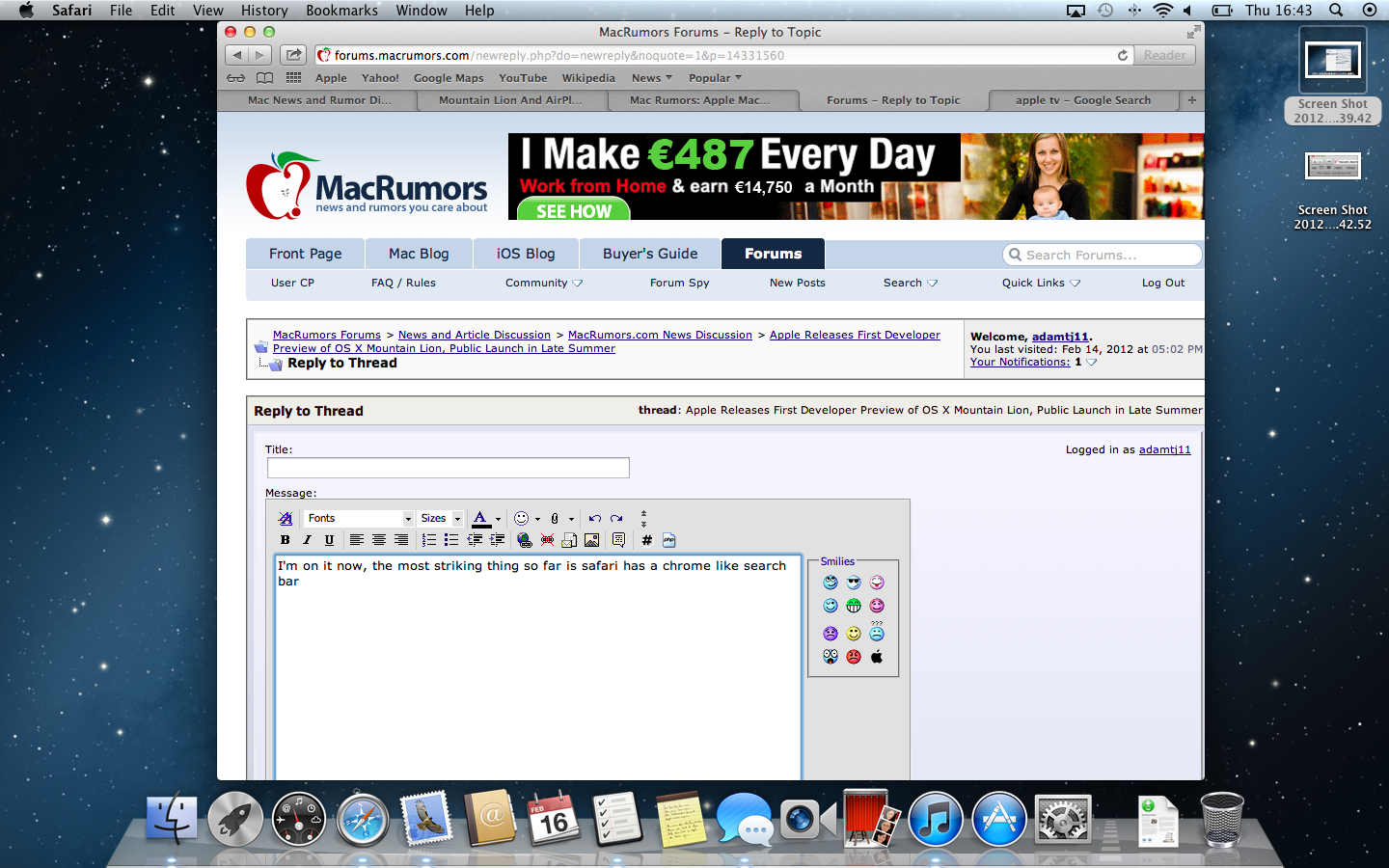Wrap selection in Code tags using # icon

click(646, 540)
